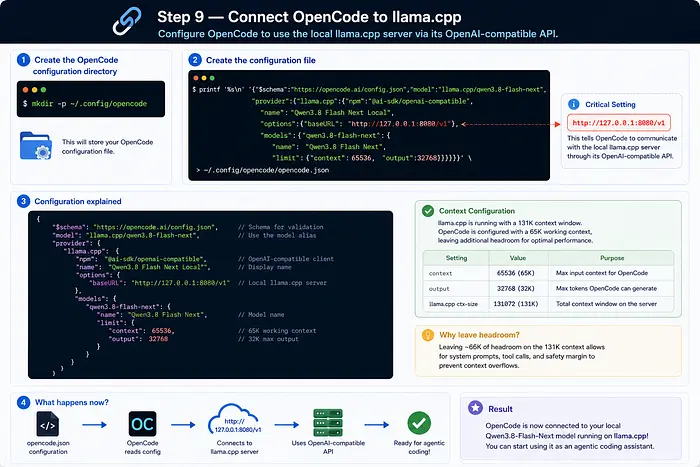Click the // Schema for validation comment
Screen dimensions: 700x467
point(281,227)
